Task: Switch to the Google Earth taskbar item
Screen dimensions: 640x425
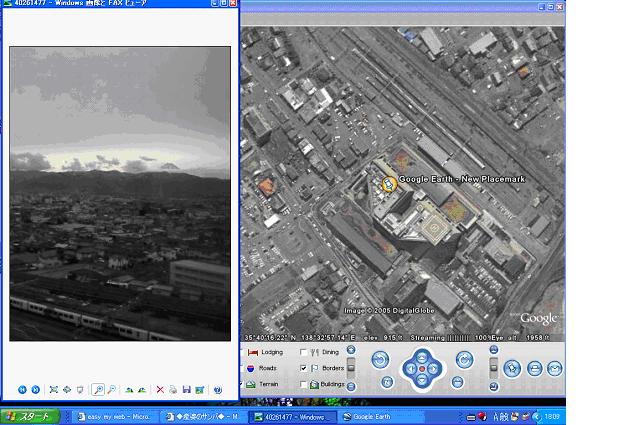Action: pyautogui.click(x=374, y=416)
